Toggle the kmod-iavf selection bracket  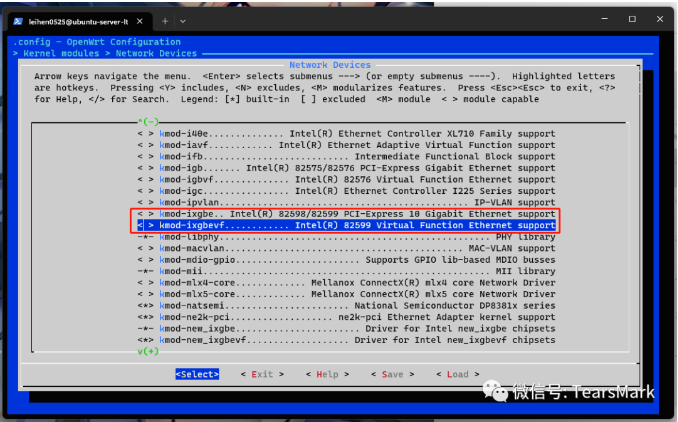pyautogui.click(x=146, y=145)
